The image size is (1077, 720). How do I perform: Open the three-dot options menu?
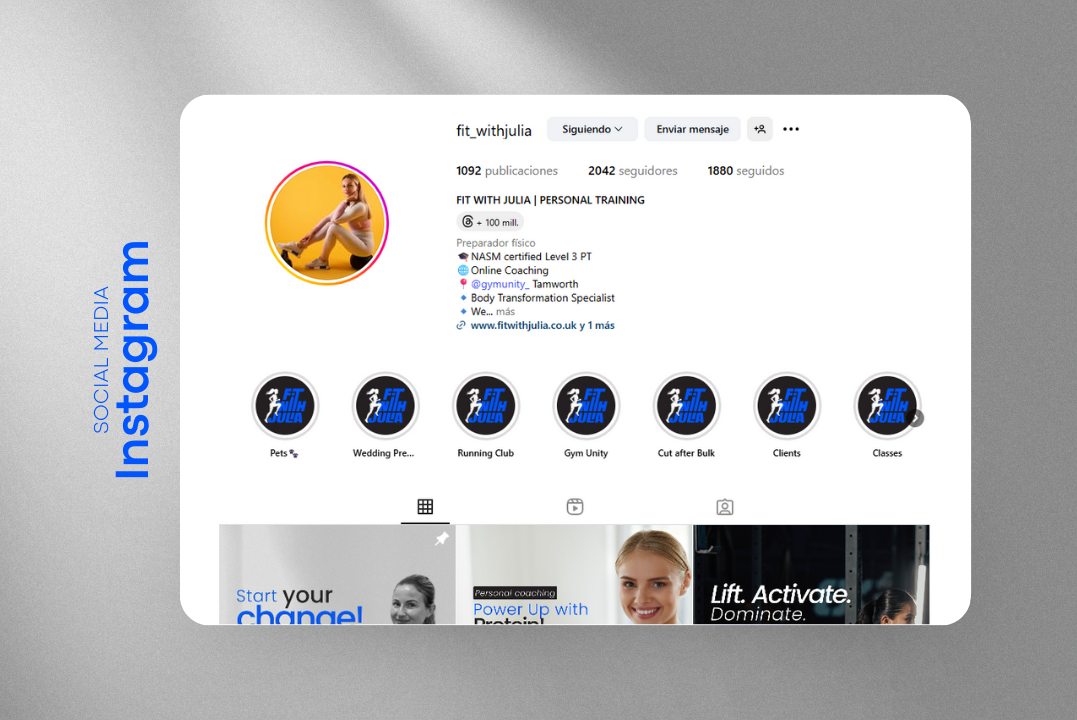point(791,129)
